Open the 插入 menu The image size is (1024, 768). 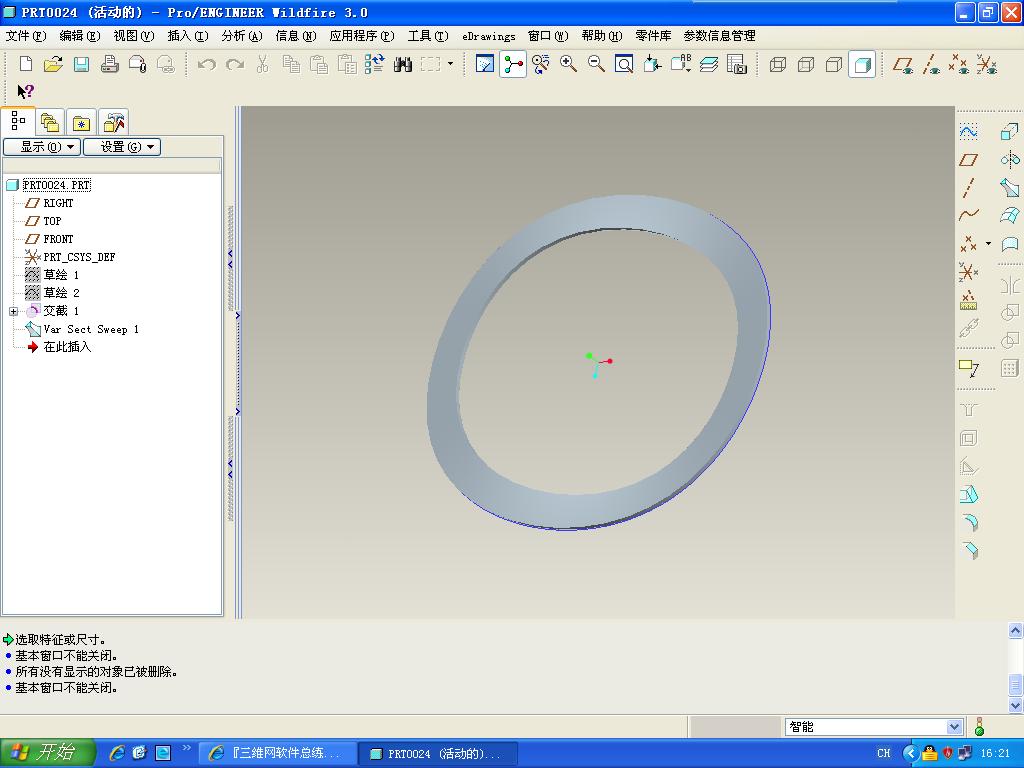coord(188,36)
